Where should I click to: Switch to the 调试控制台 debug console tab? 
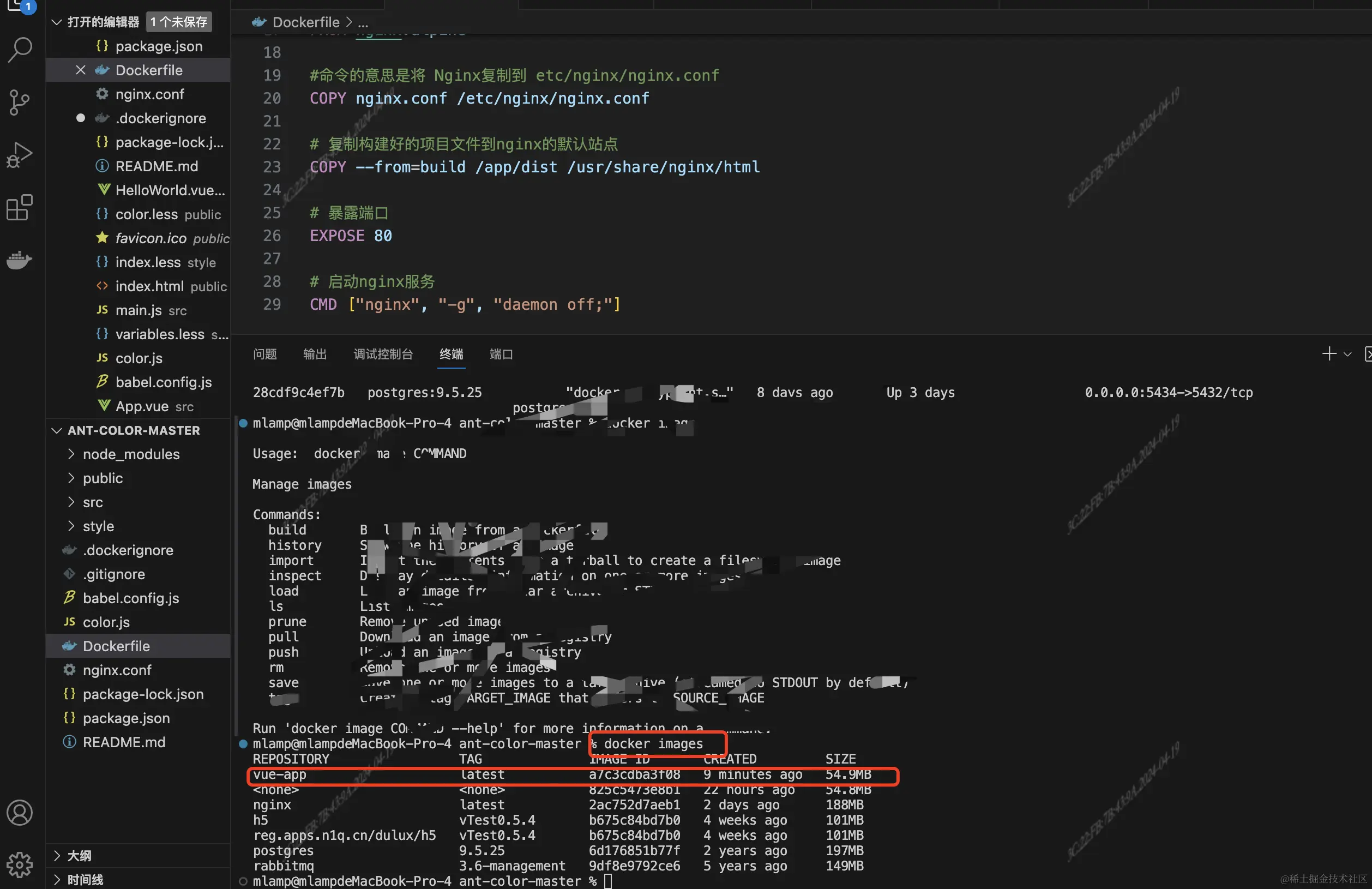pyautogui.click(x=383, y=354)
